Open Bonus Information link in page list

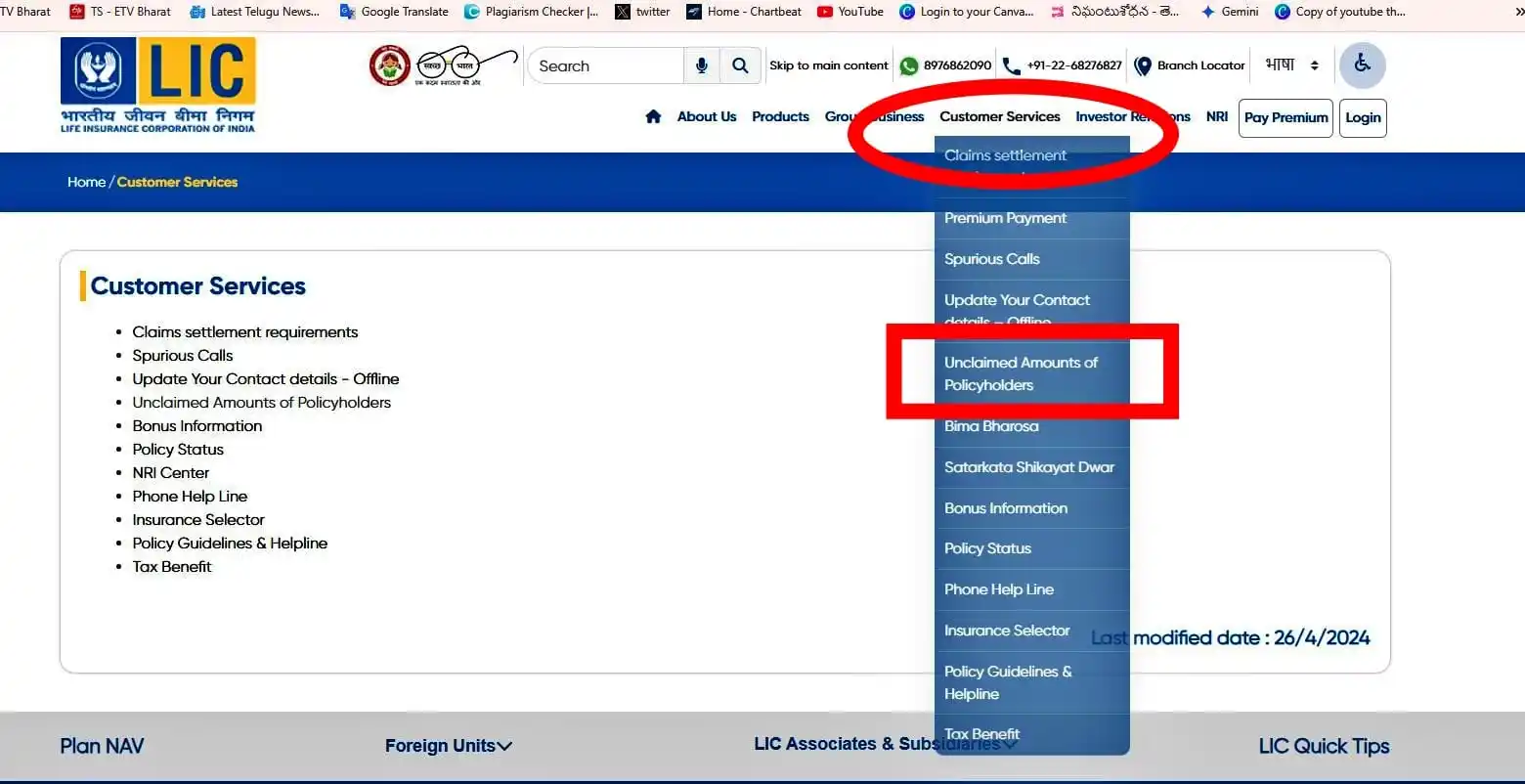[197, 426]
